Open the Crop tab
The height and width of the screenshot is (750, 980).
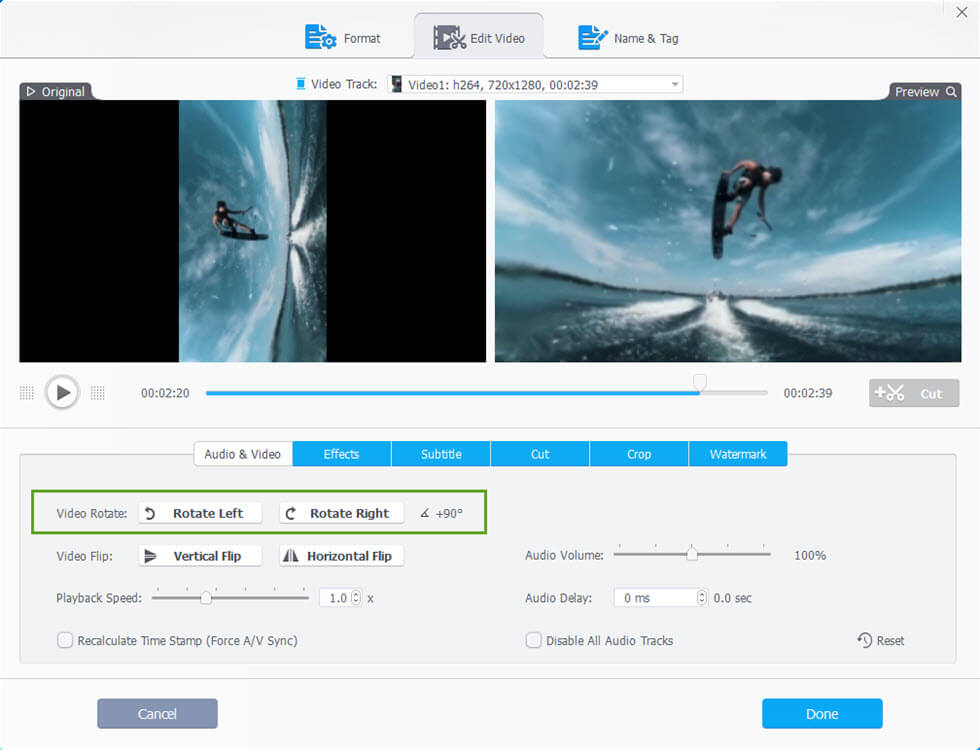click(x=639, y=454)
